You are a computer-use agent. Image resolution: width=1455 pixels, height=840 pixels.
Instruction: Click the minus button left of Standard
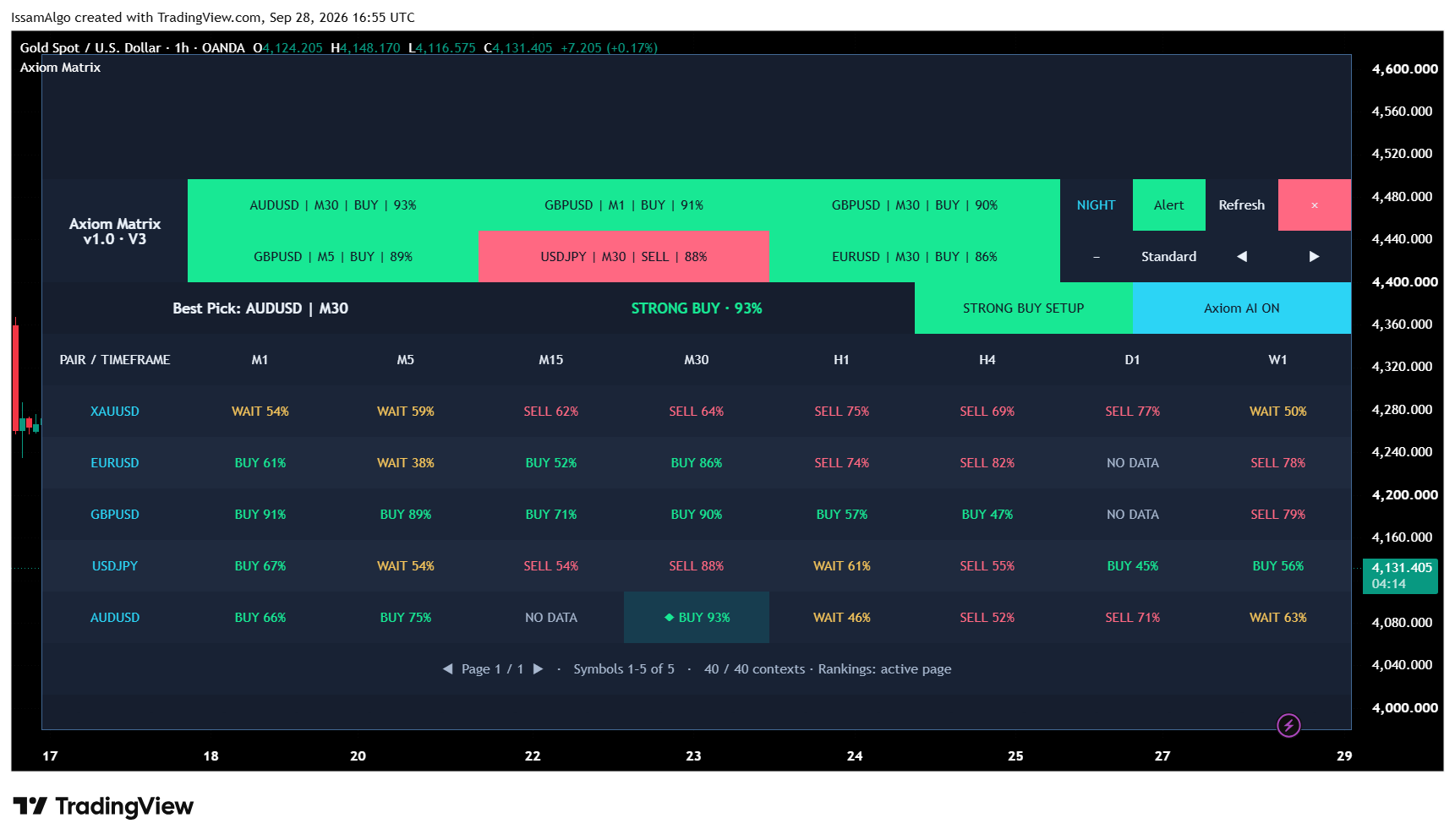tap(1097, 257)
